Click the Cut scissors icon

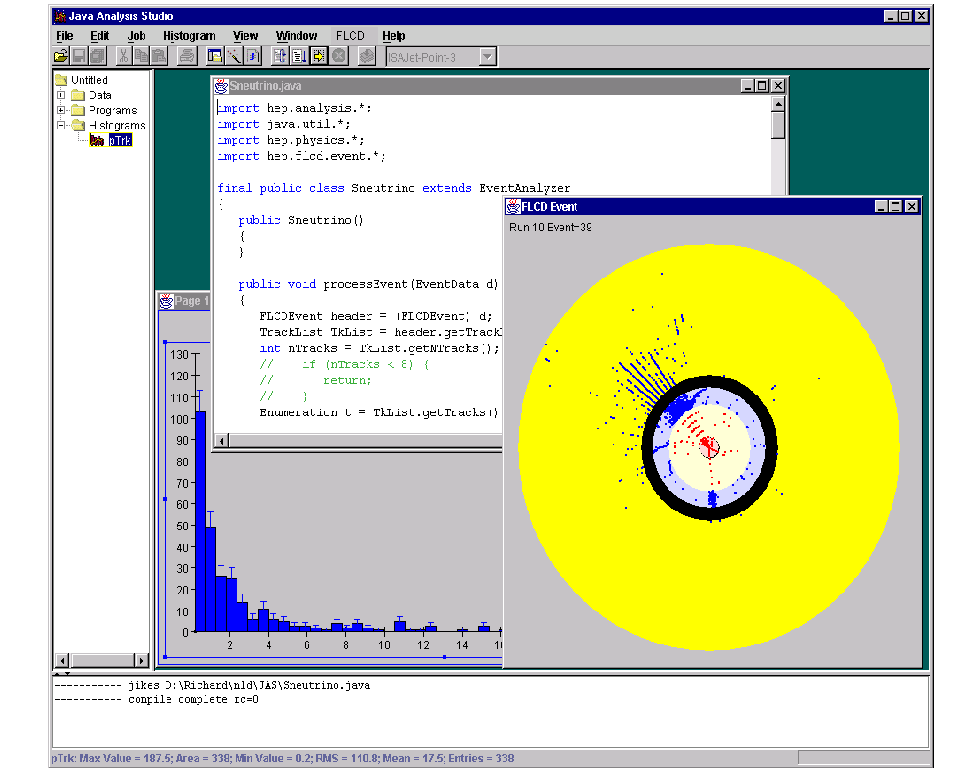[x=123, y=56]
